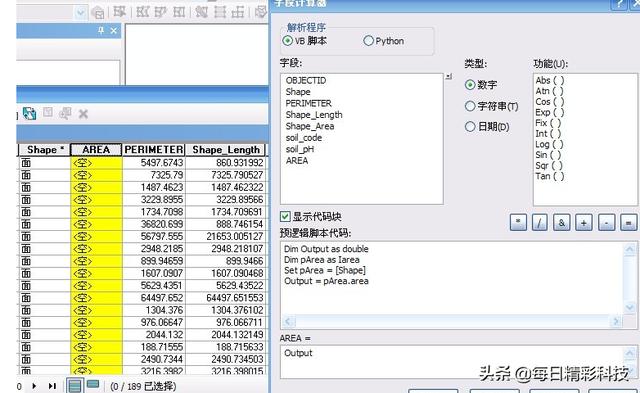Click the Shape * column header
This screenshot has width=640, height=393.
[45, 150]
